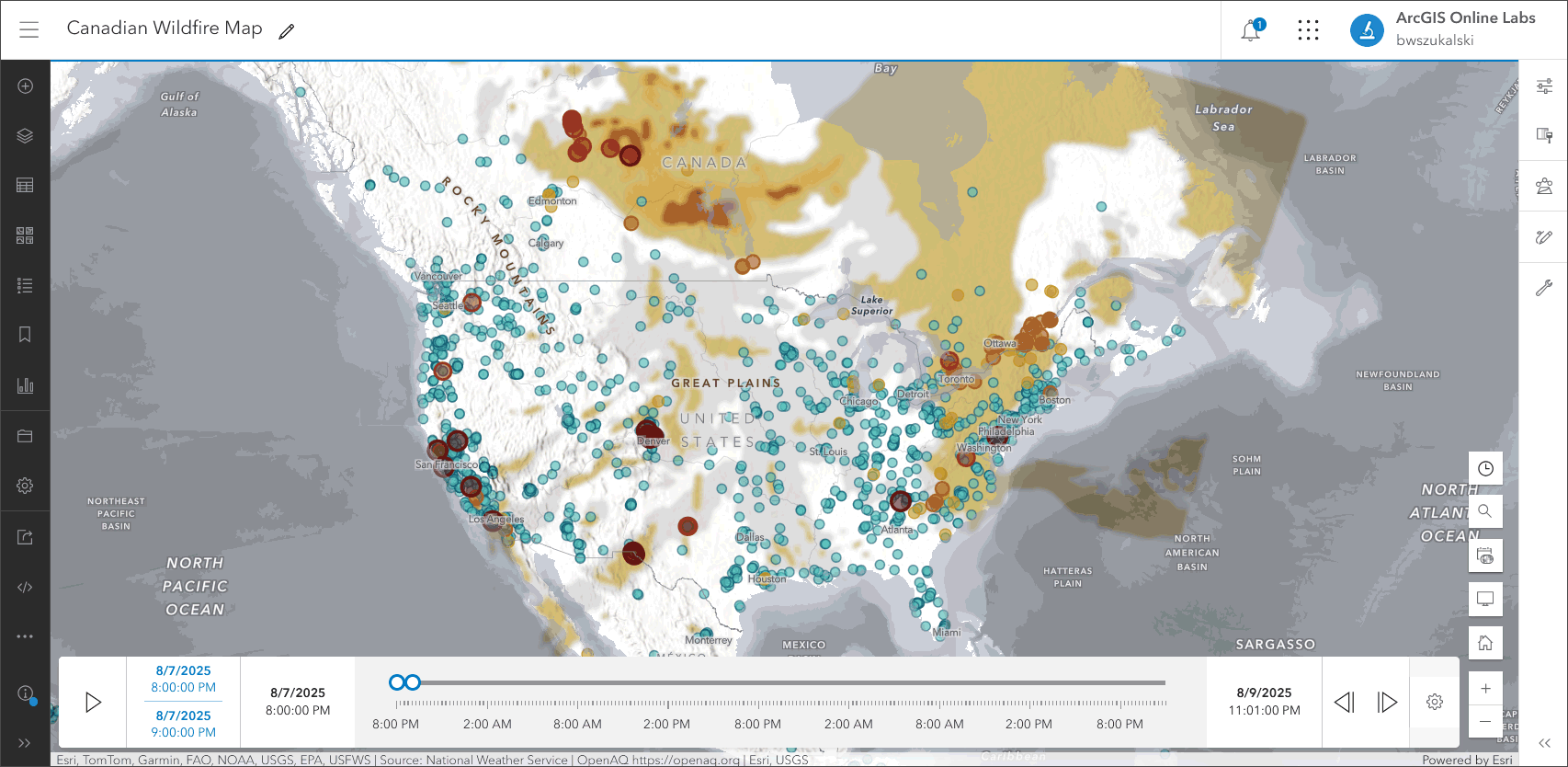Open the map Search widget
The height and width of the screenshot is (767, 1568).
[x=1485, y=511]
